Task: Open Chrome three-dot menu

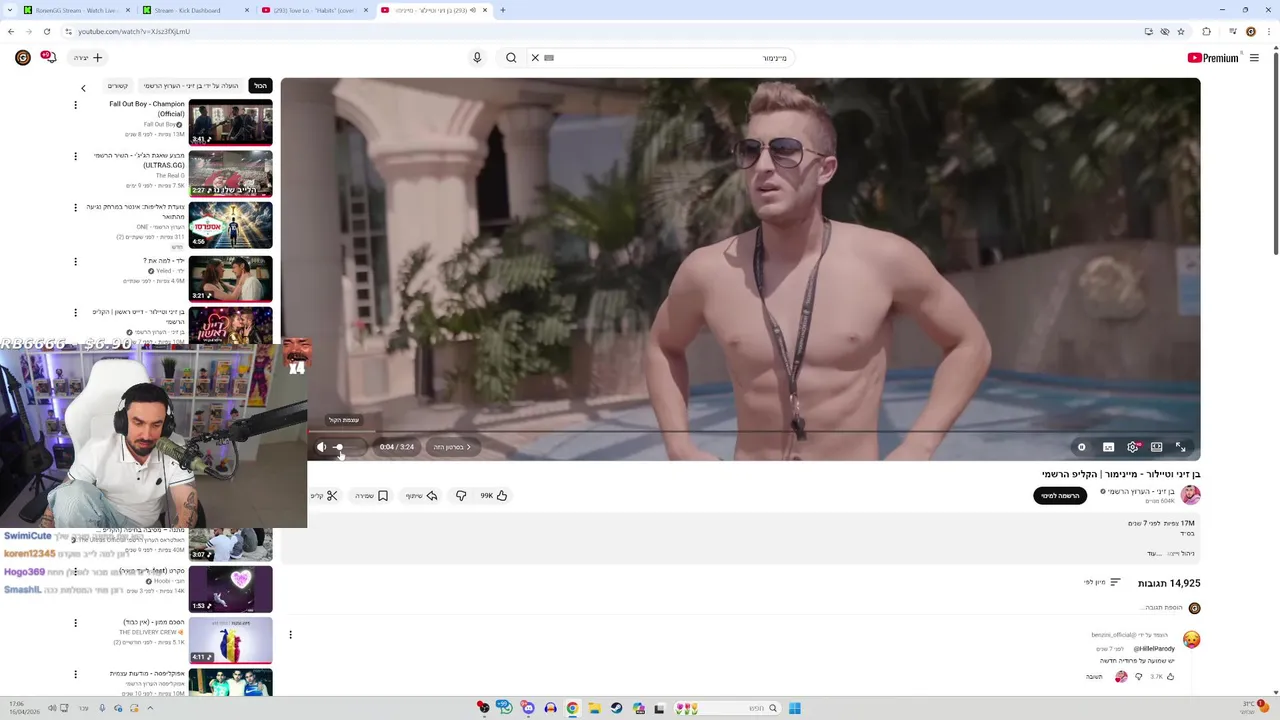Action: click(1268, 31)
